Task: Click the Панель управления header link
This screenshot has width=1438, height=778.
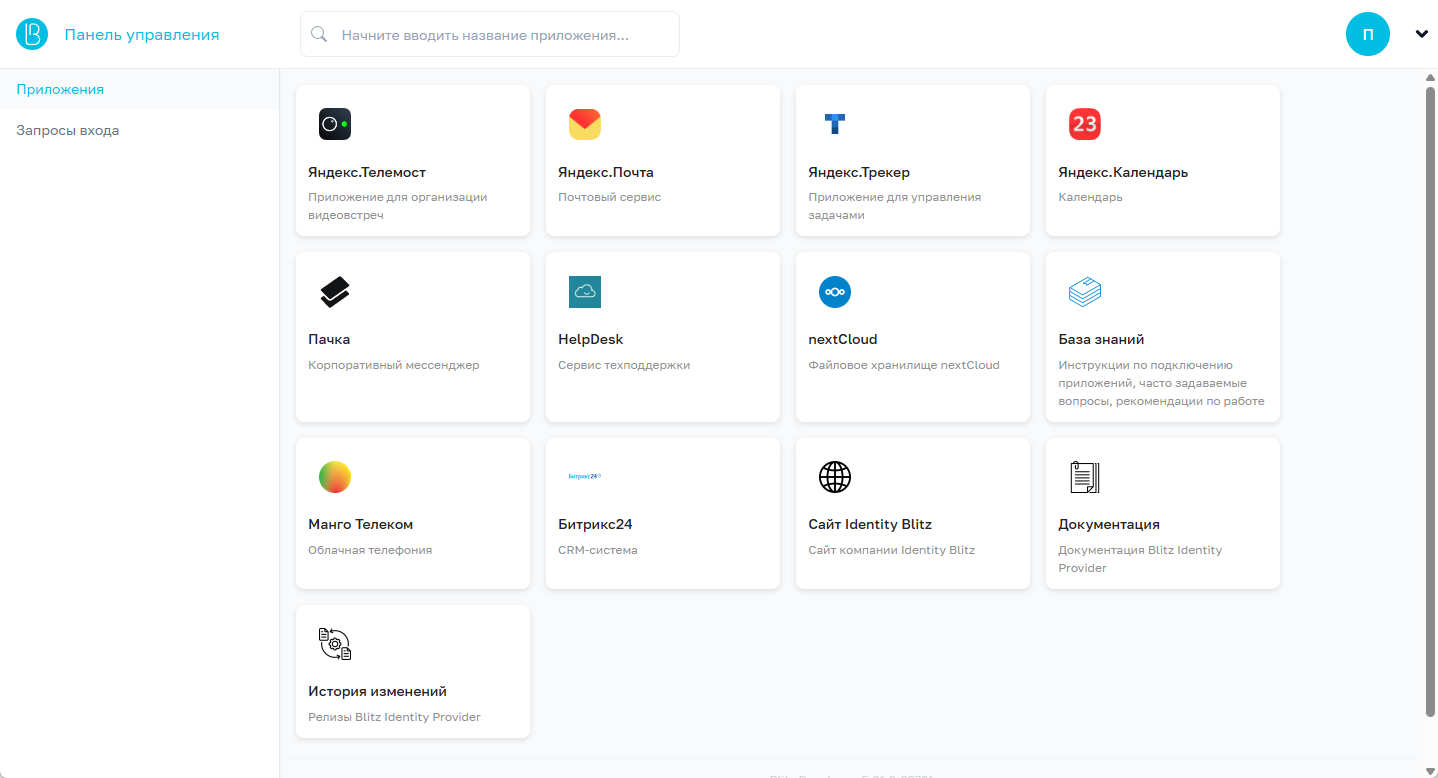Action: tap(142, 35)
